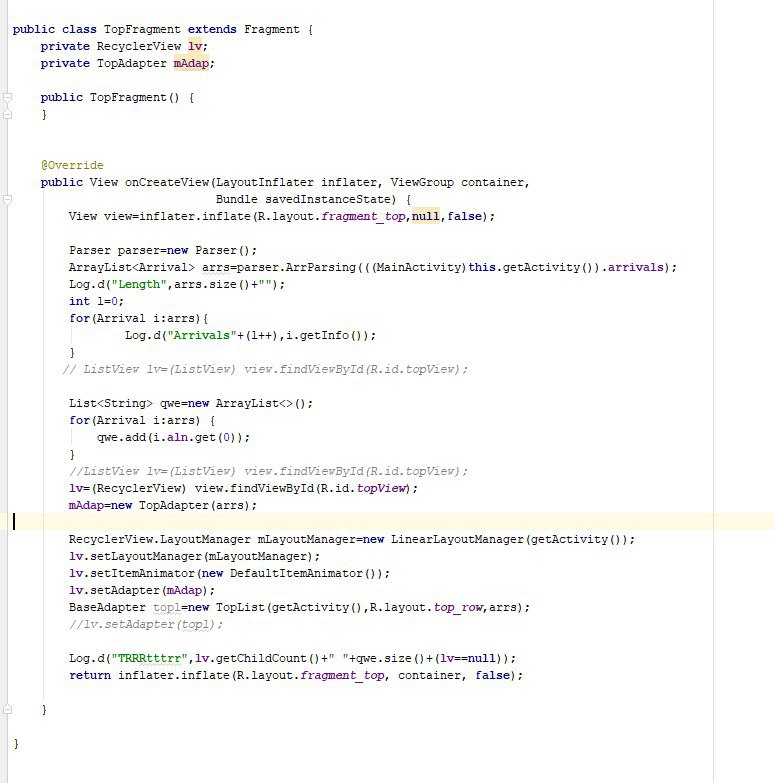Click the 'ArrParsing' method call
This screenshot has height=783, width=774.
point(321,267)
